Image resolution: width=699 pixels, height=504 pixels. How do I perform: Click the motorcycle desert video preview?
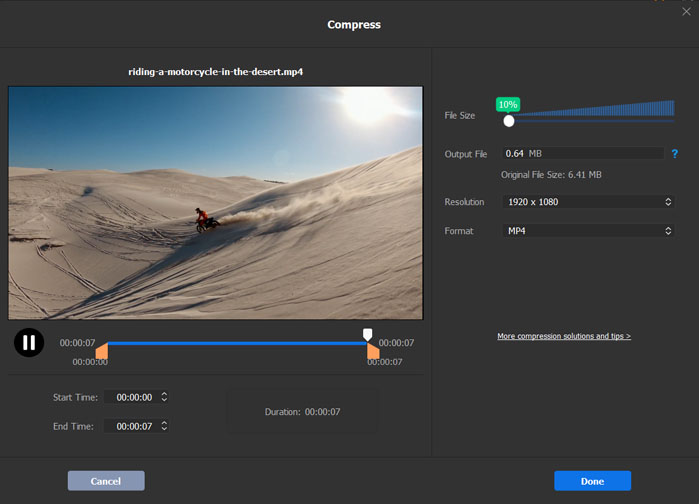(216, 203)
